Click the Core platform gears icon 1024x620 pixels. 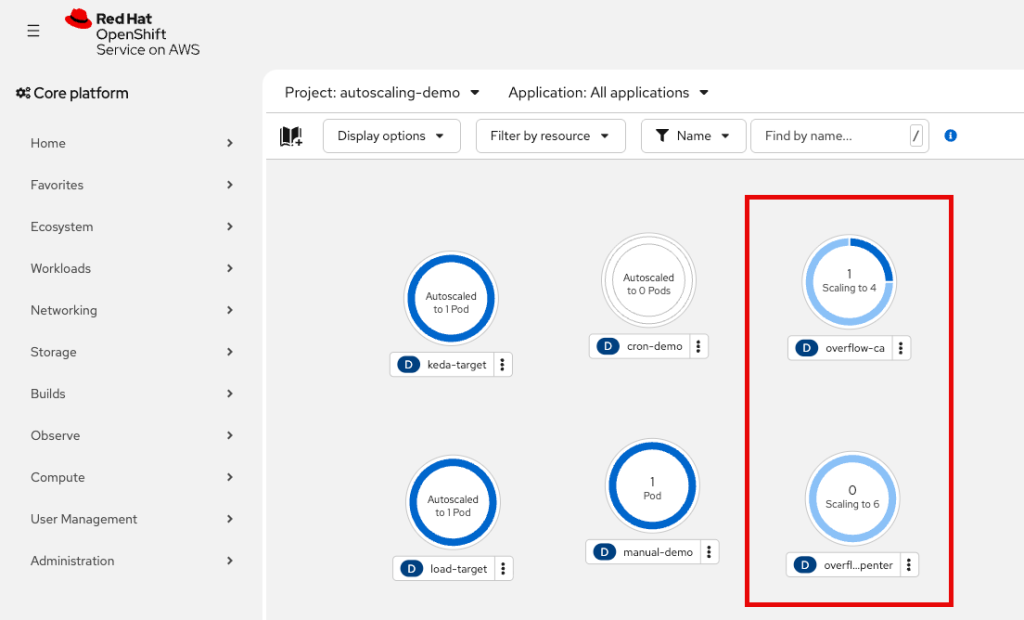coord(23,93)
